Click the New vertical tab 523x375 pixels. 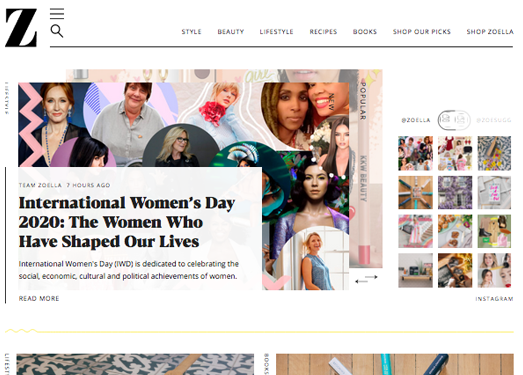point(331,102)
